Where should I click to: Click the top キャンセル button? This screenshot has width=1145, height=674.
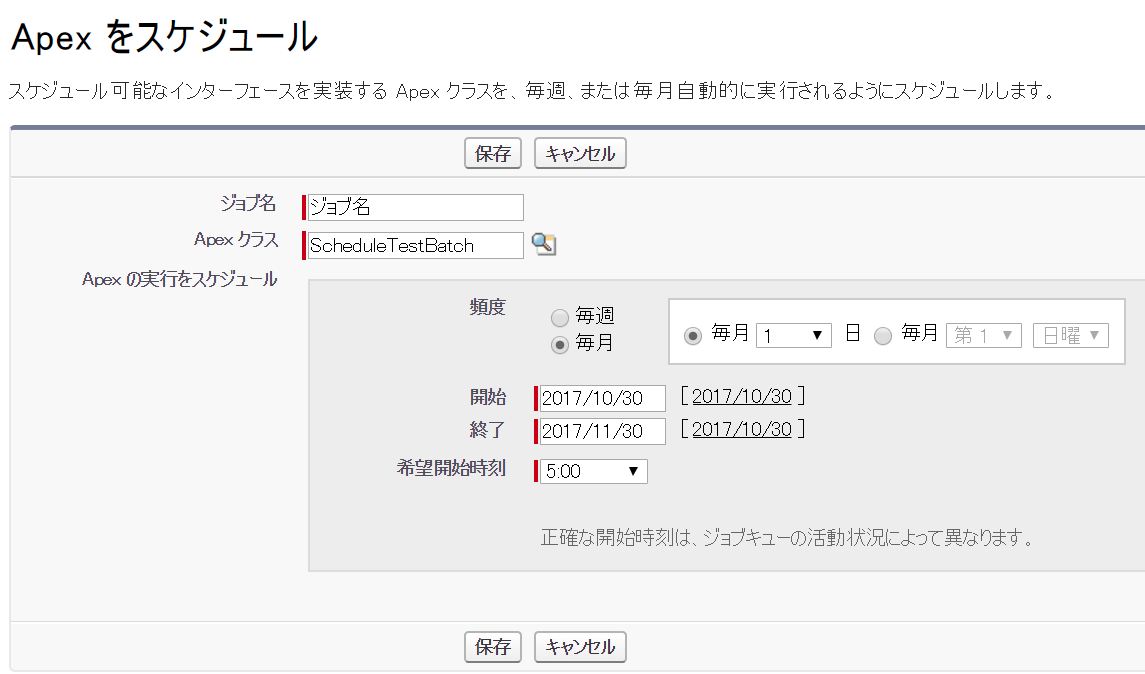(x=580, y=153)
